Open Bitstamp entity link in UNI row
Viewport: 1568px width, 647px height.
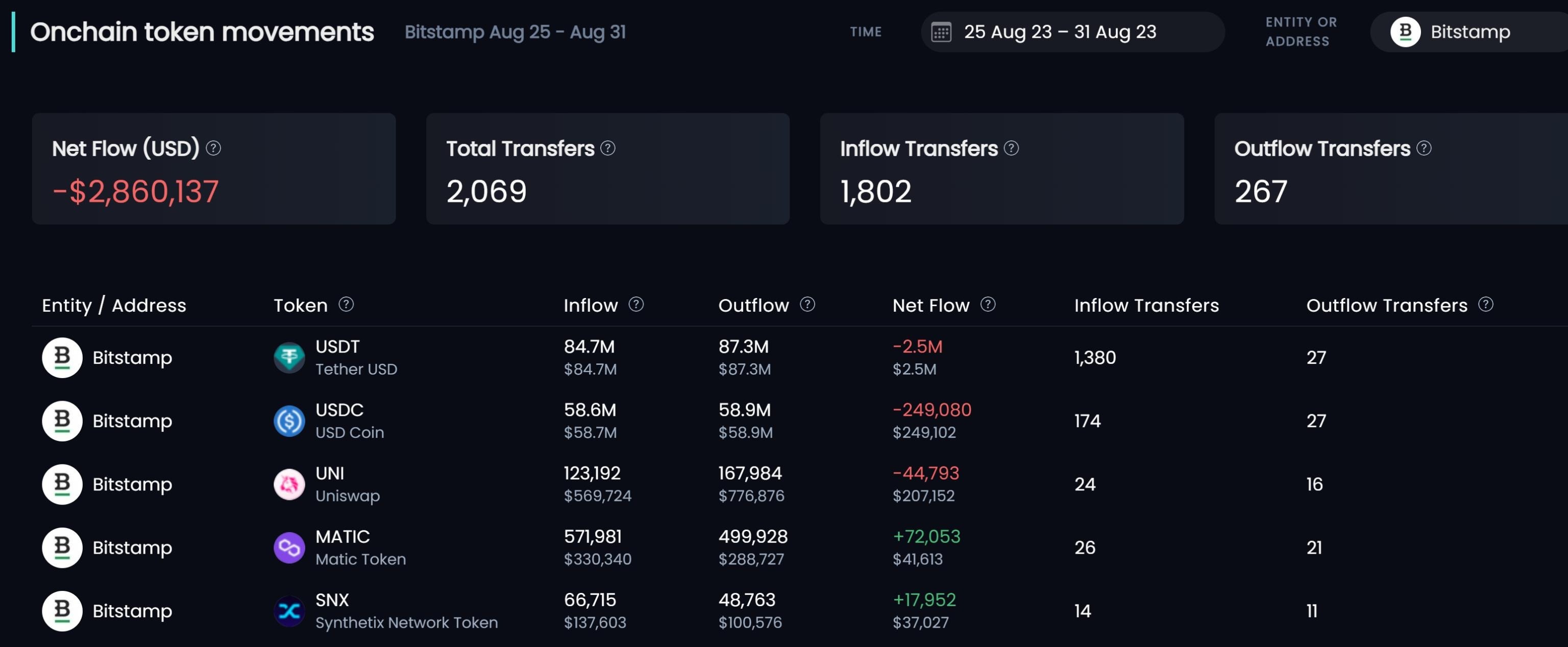[132, 485]
